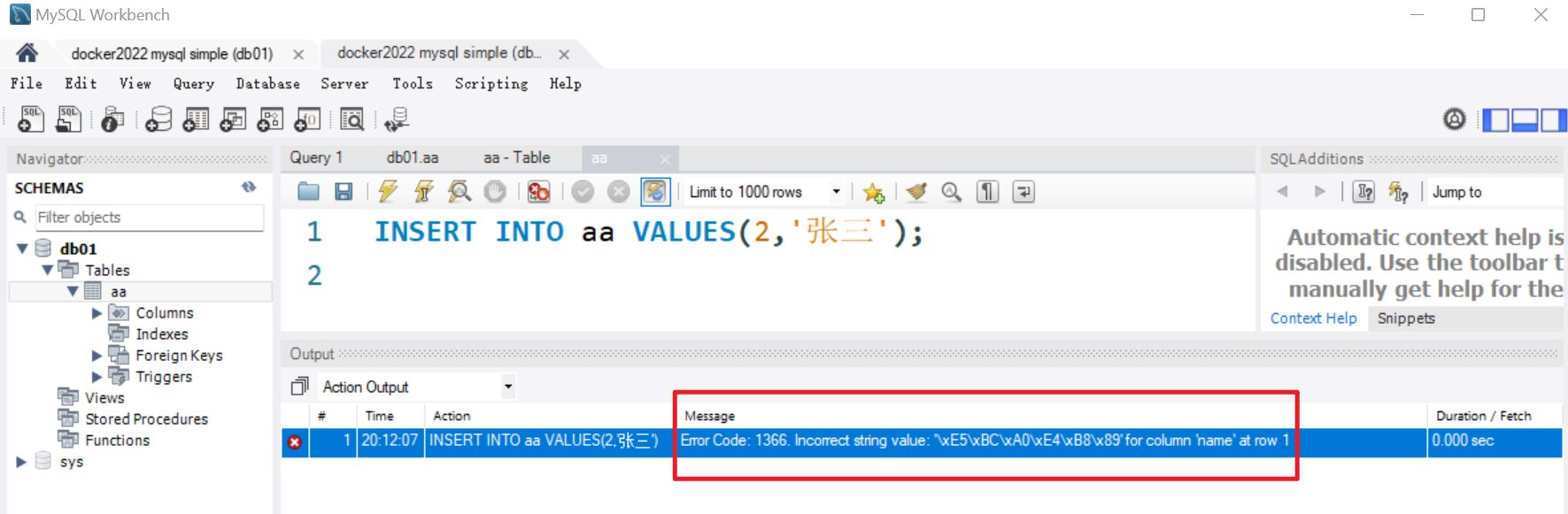The height and width of the screenshot is (514, 1568).
Task: Toggle the right sidebar panel
Action: pyautogui.click(x=1554, y=119)
